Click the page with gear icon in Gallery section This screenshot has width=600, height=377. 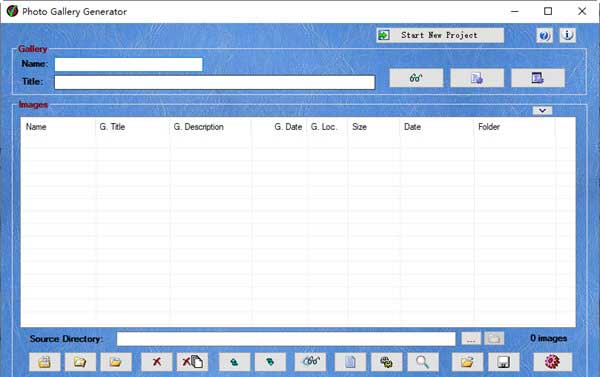(477, 78)
